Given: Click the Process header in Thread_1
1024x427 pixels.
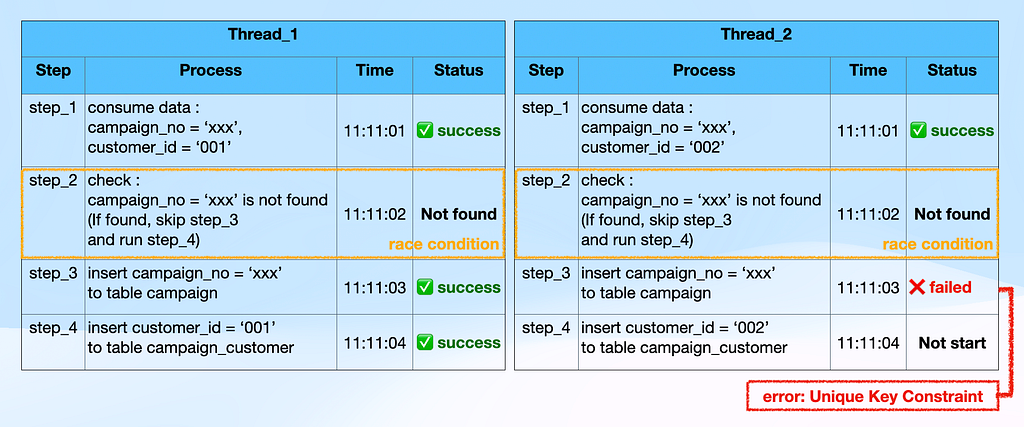Looking at the screenshot, I should click(211, 71).
